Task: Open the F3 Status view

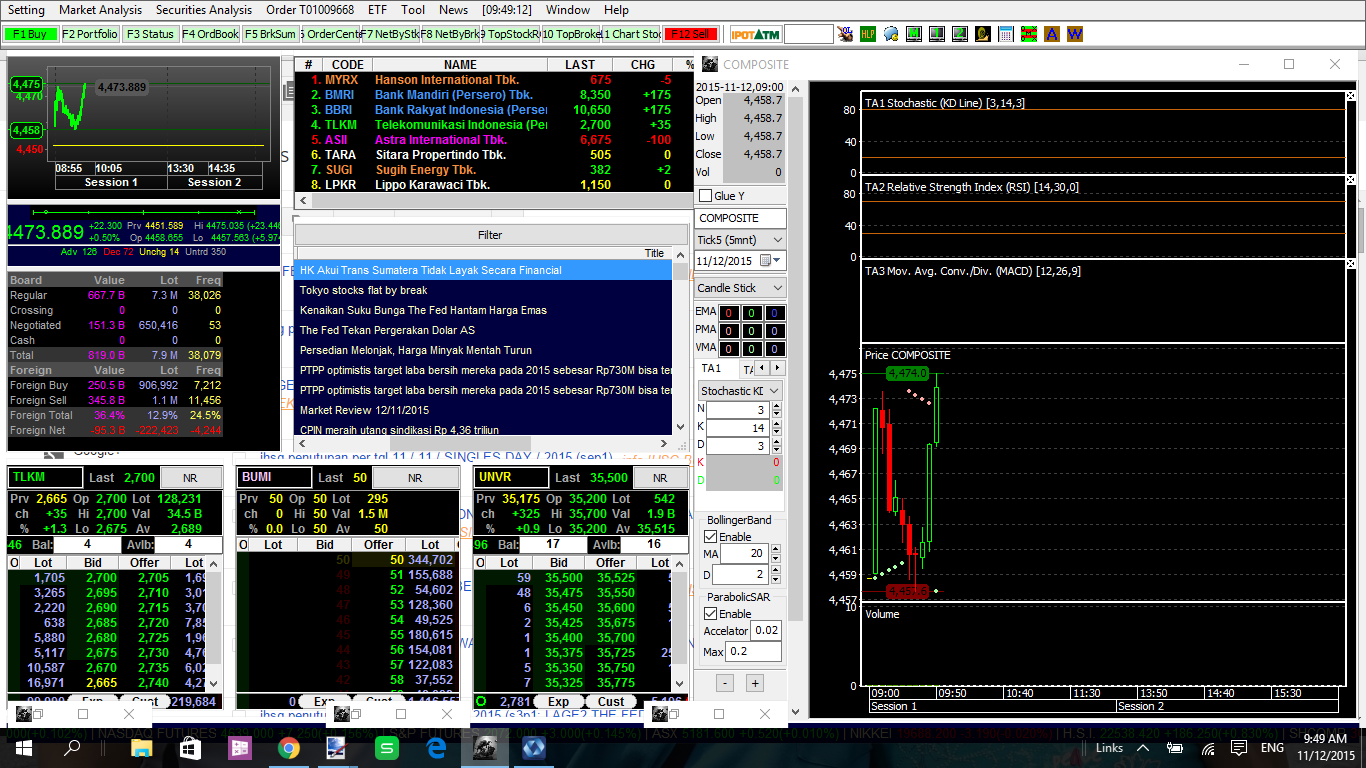Action: pyautogui.click(x=150, y=34)
